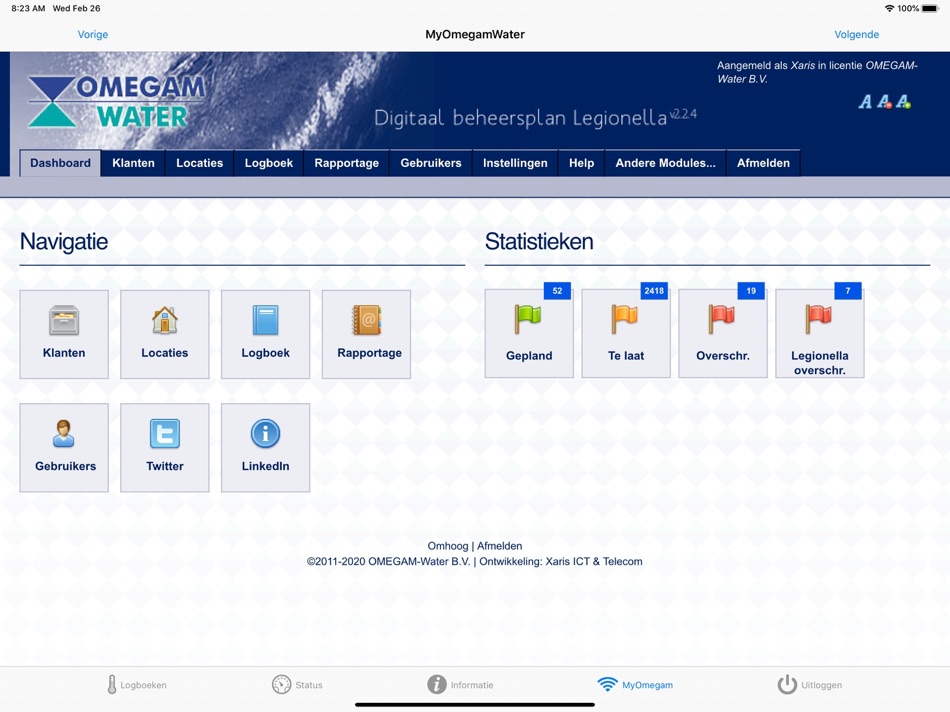Open the Rapportage address book tile
This screenshot has width=950, height=712.
(367, 334)
